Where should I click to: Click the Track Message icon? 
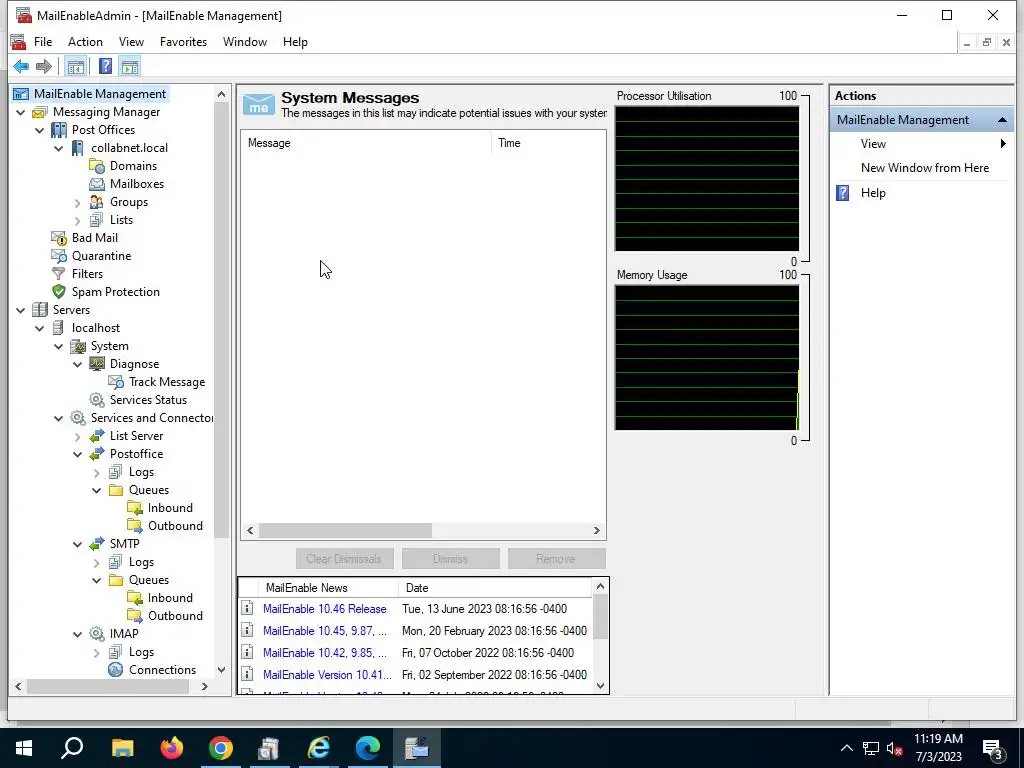[116, 382]
